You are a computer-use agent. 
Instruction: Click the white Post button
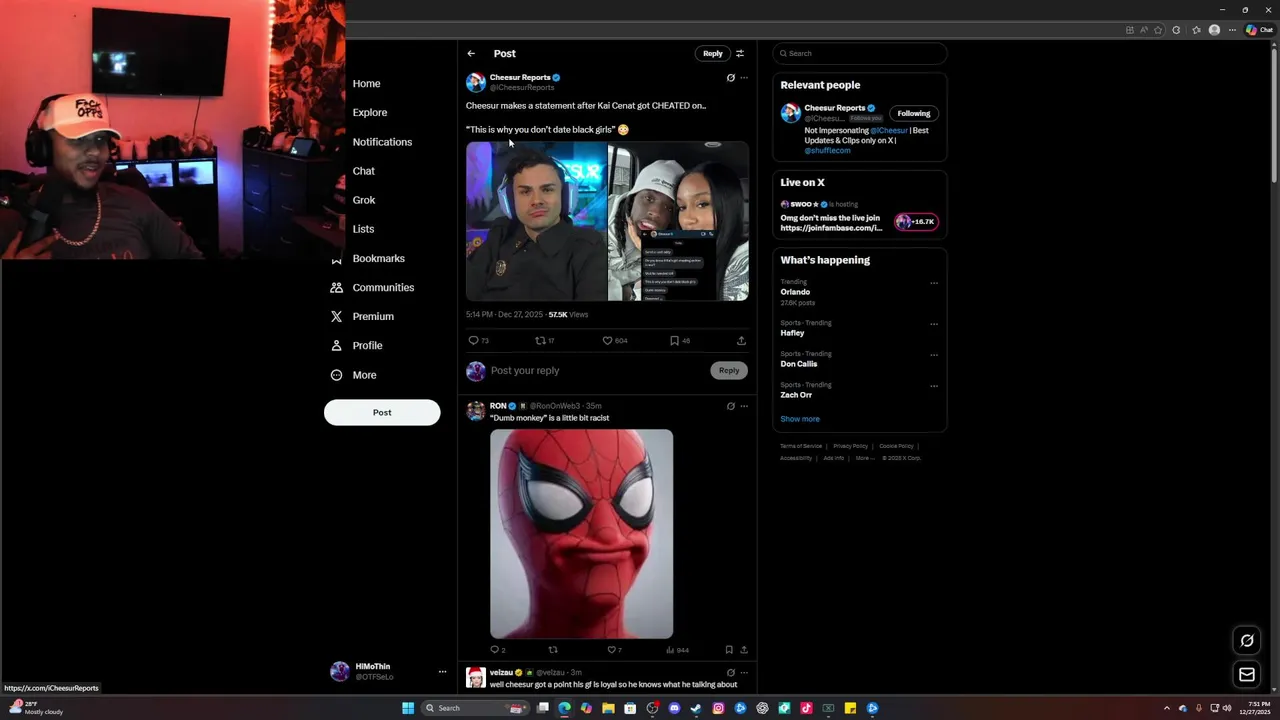[382, 412]
